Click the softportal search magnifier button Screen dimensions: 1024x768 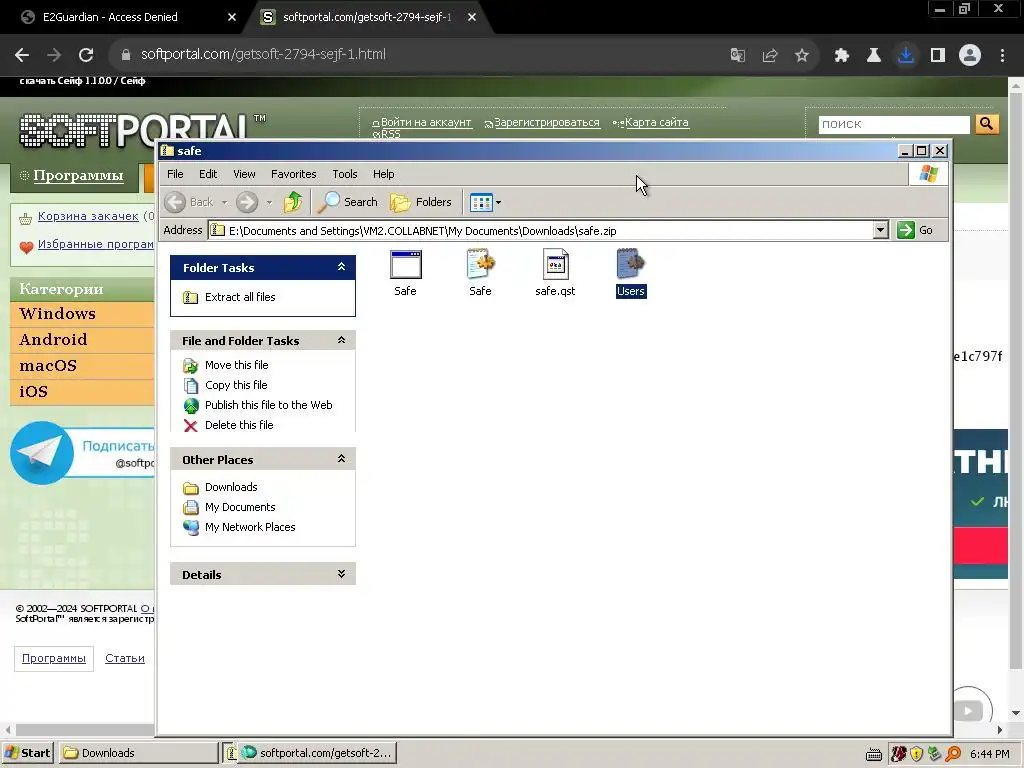coord(987,123)
